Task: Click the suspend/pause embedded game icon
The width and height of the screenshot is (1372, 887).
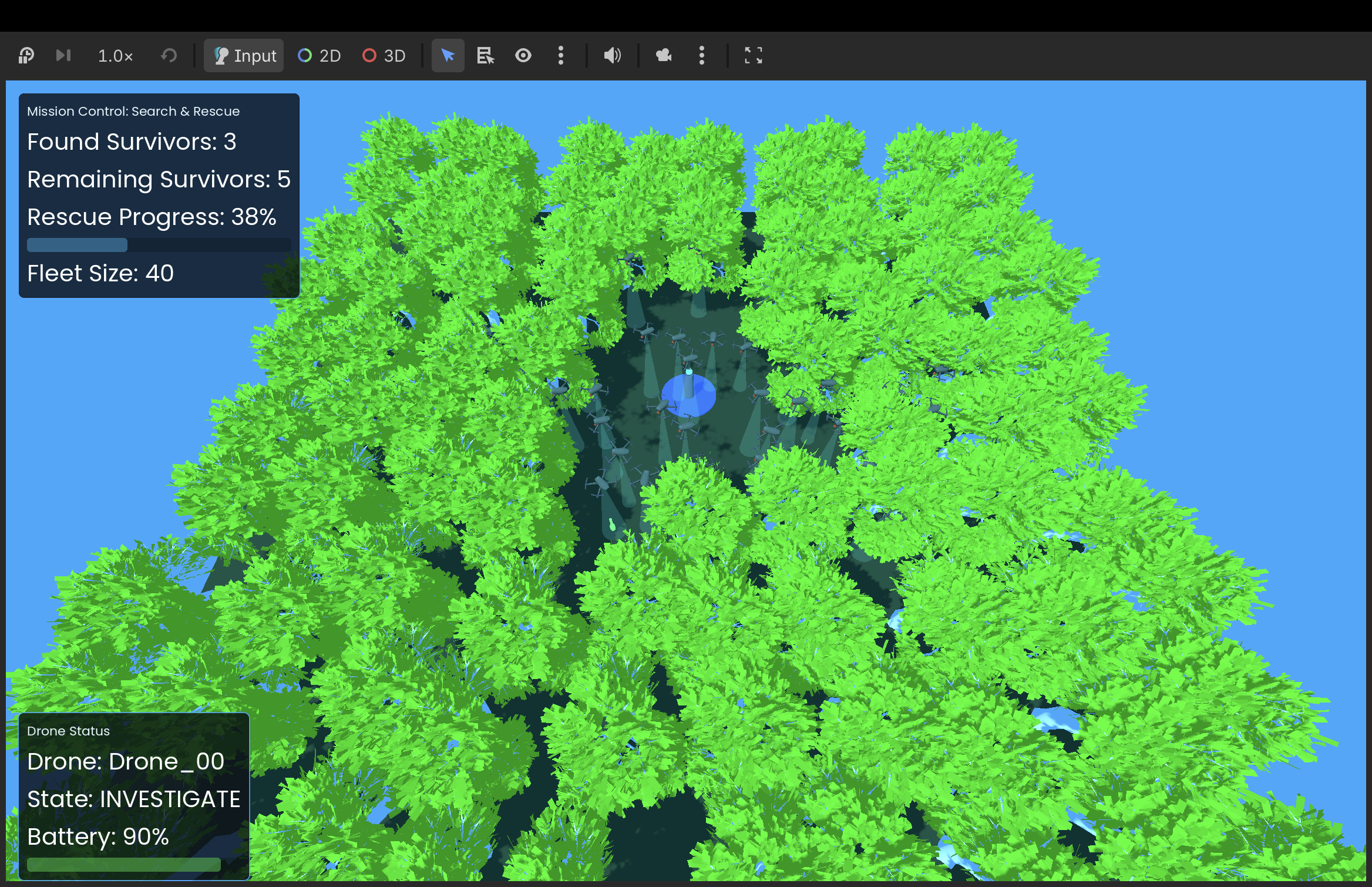Action: [26, 56]
